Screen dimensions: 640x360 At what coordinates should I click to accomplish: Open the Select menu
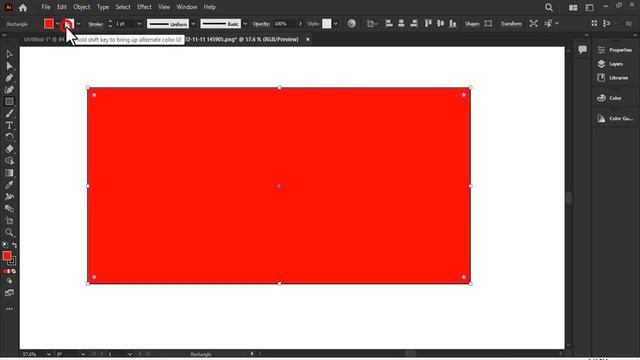pyautogui.click(x=123, y=7)
